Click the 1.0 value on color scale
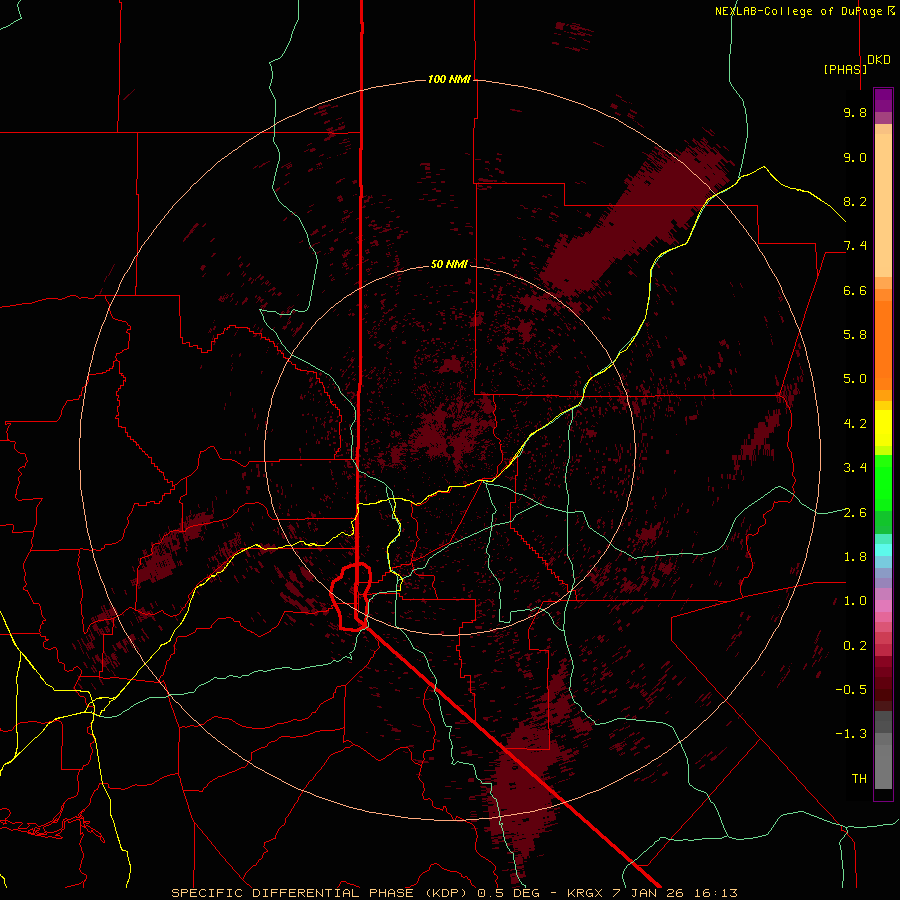 point(855,601)
